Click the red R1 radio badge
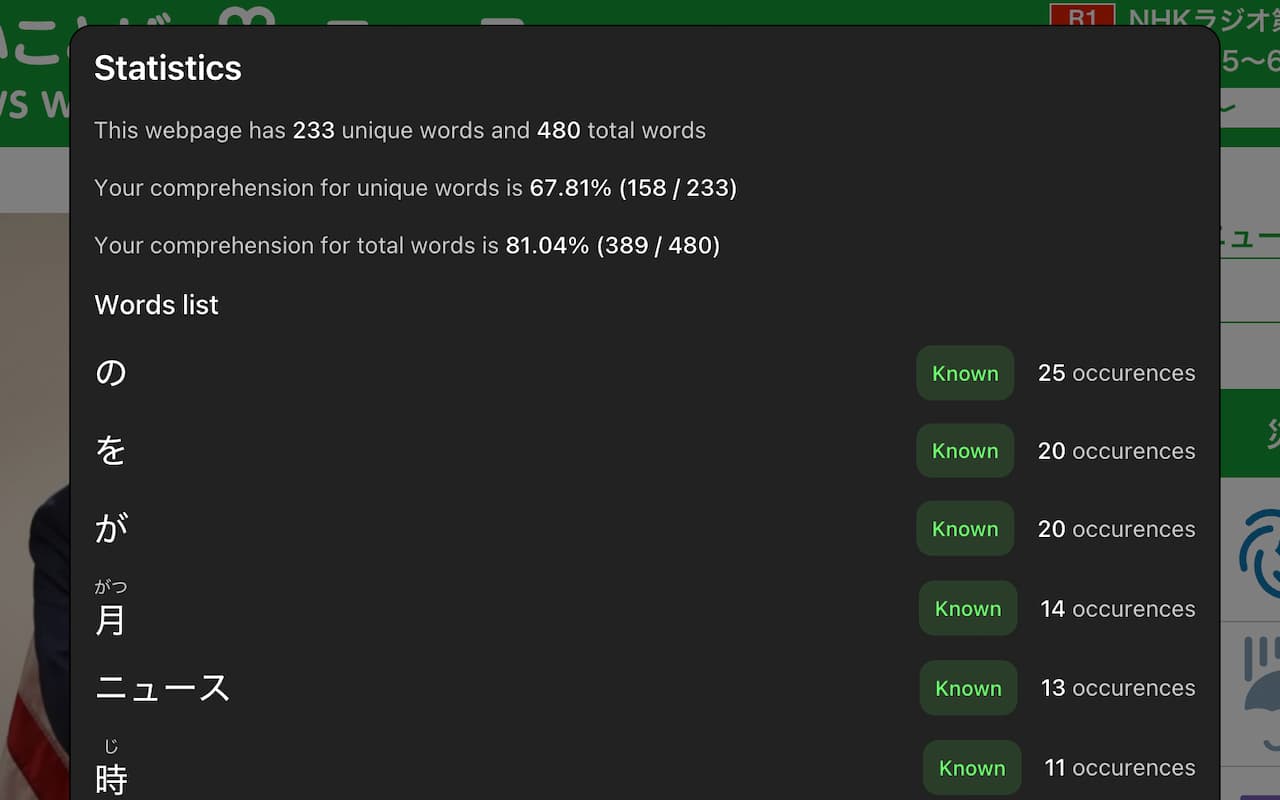The height and width of the screenshot is (800, 1280). click(1082, 16)
